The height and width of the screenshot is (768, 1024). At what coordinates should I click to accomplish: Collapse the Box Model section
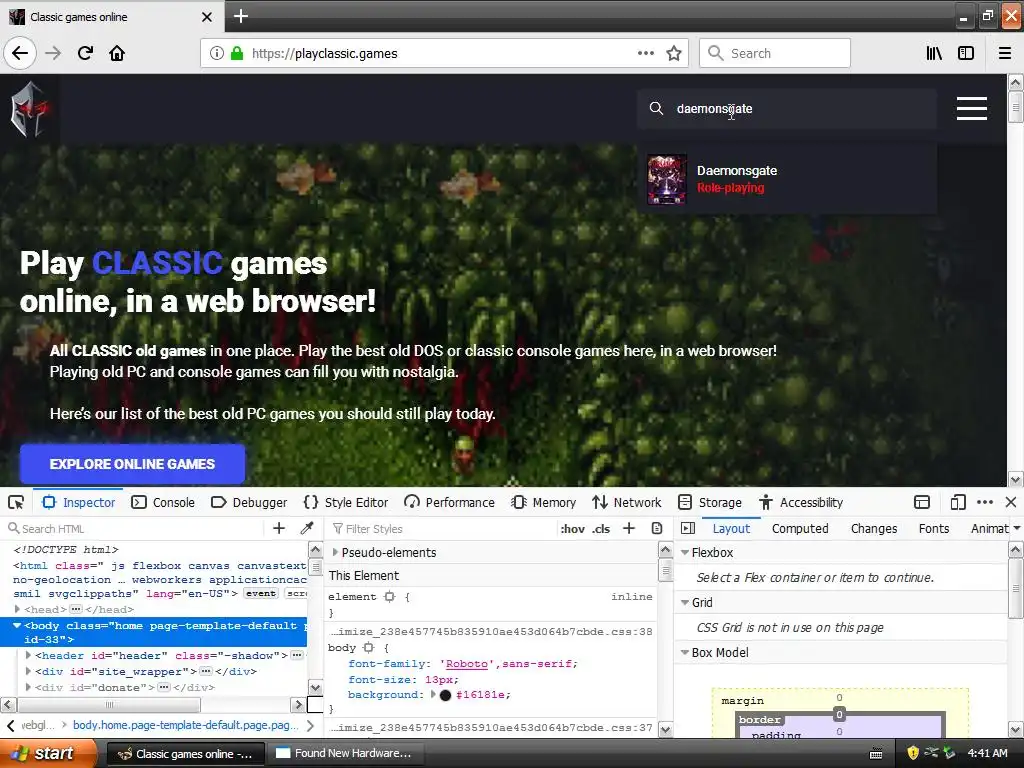coord(684,652)
